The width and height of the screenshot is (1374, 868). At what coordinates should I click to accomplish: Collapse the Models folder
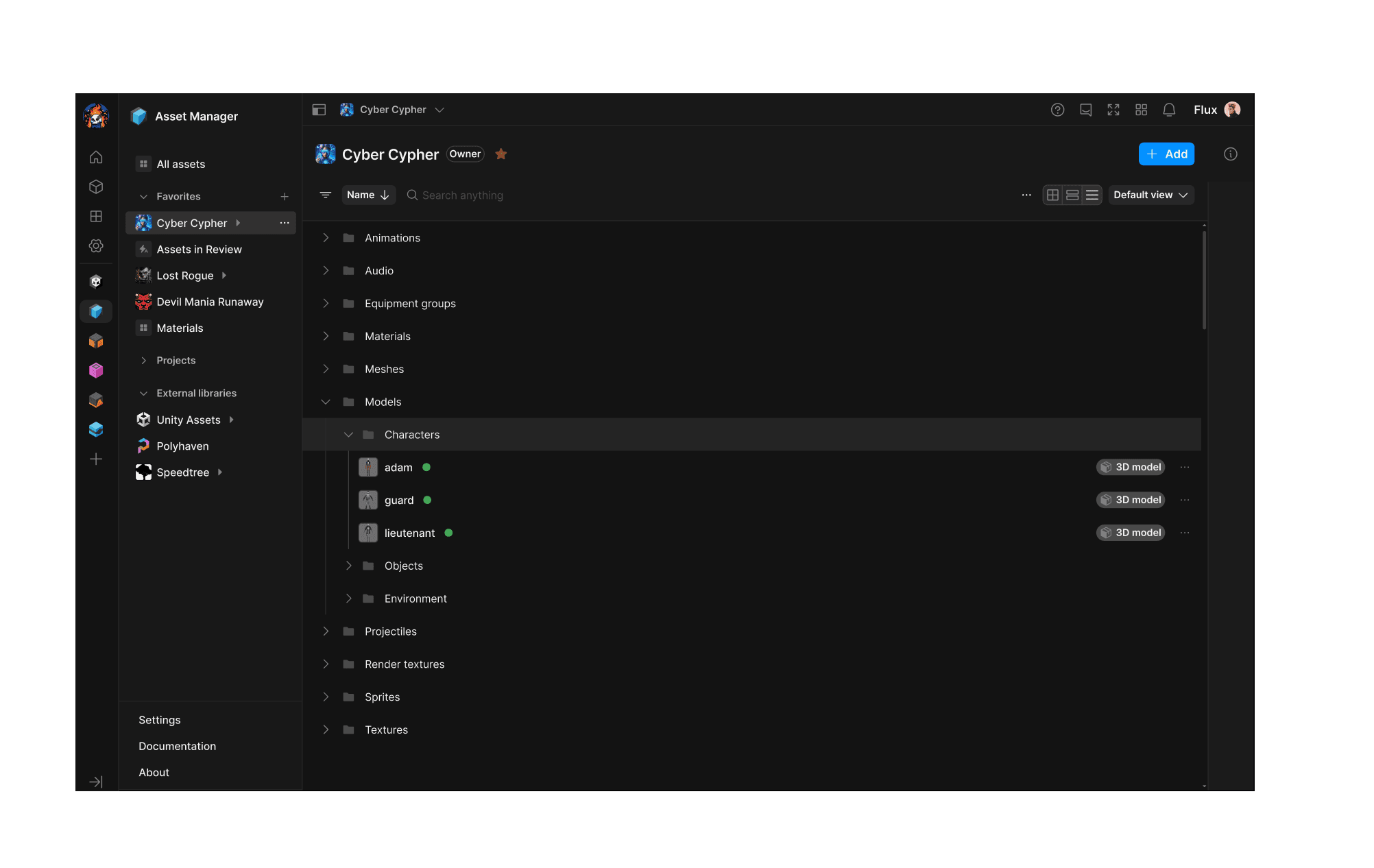[x=326, y=402]
